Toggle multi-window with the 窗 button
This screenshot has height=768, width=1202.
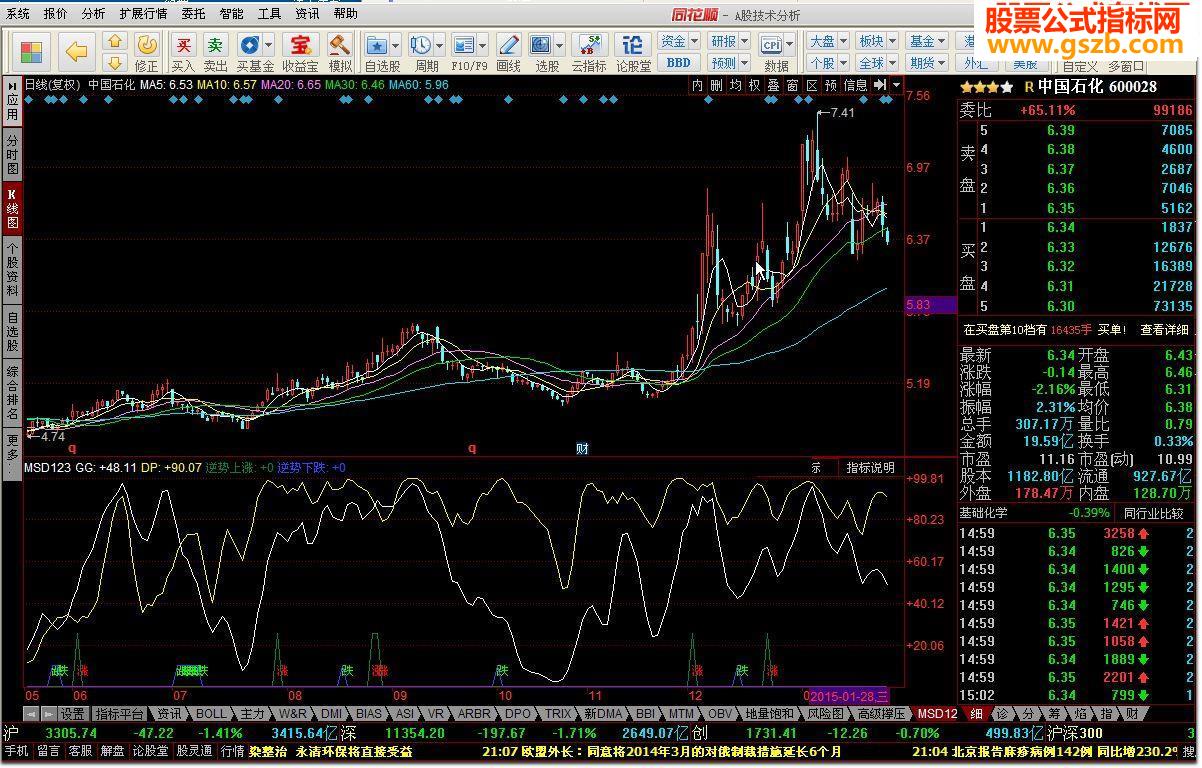pos(792,86)
